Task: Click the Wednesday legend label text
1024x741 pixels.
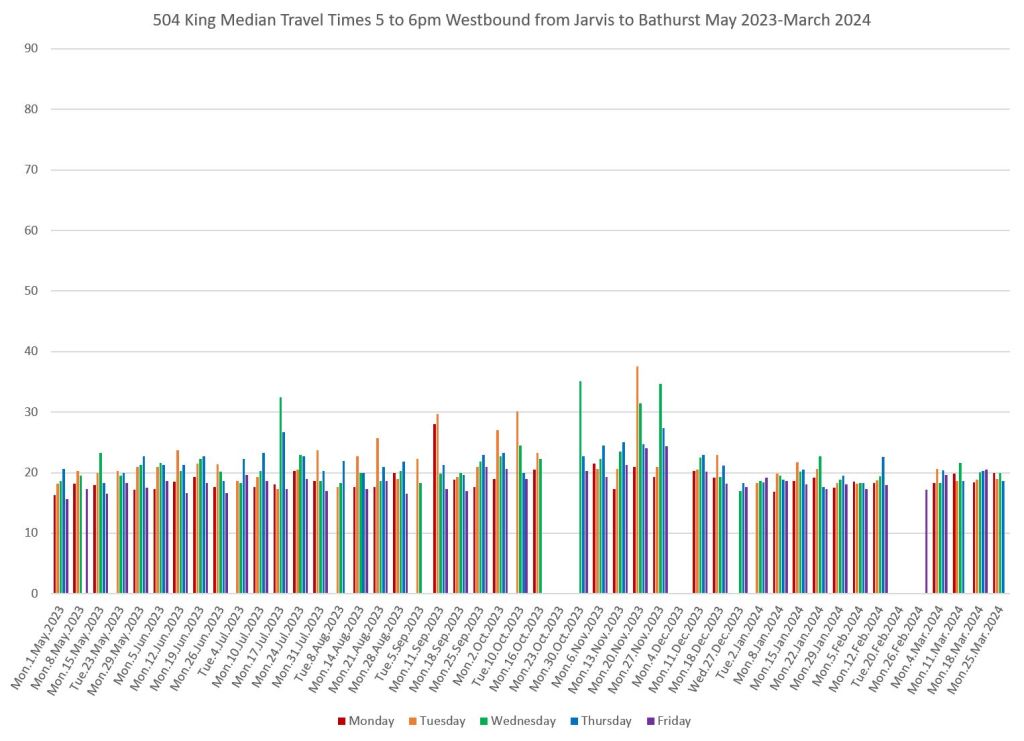Action: 520,721
